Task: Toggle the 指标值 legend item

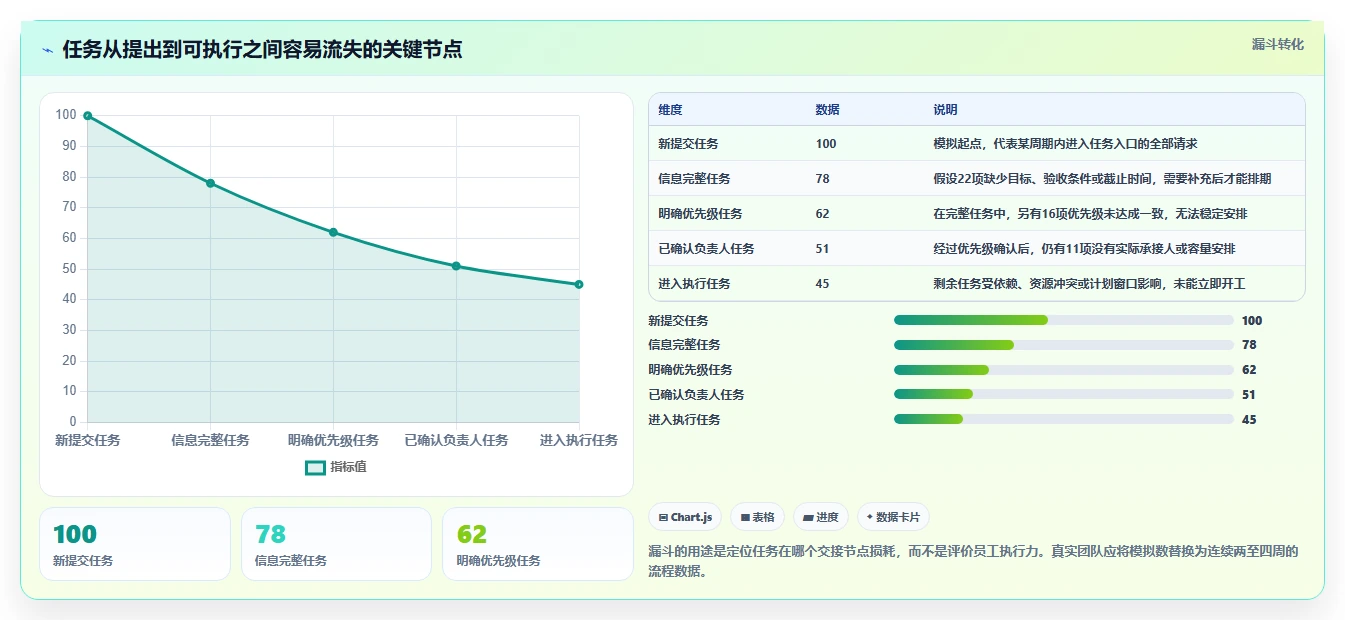Action: coord(336,467)
